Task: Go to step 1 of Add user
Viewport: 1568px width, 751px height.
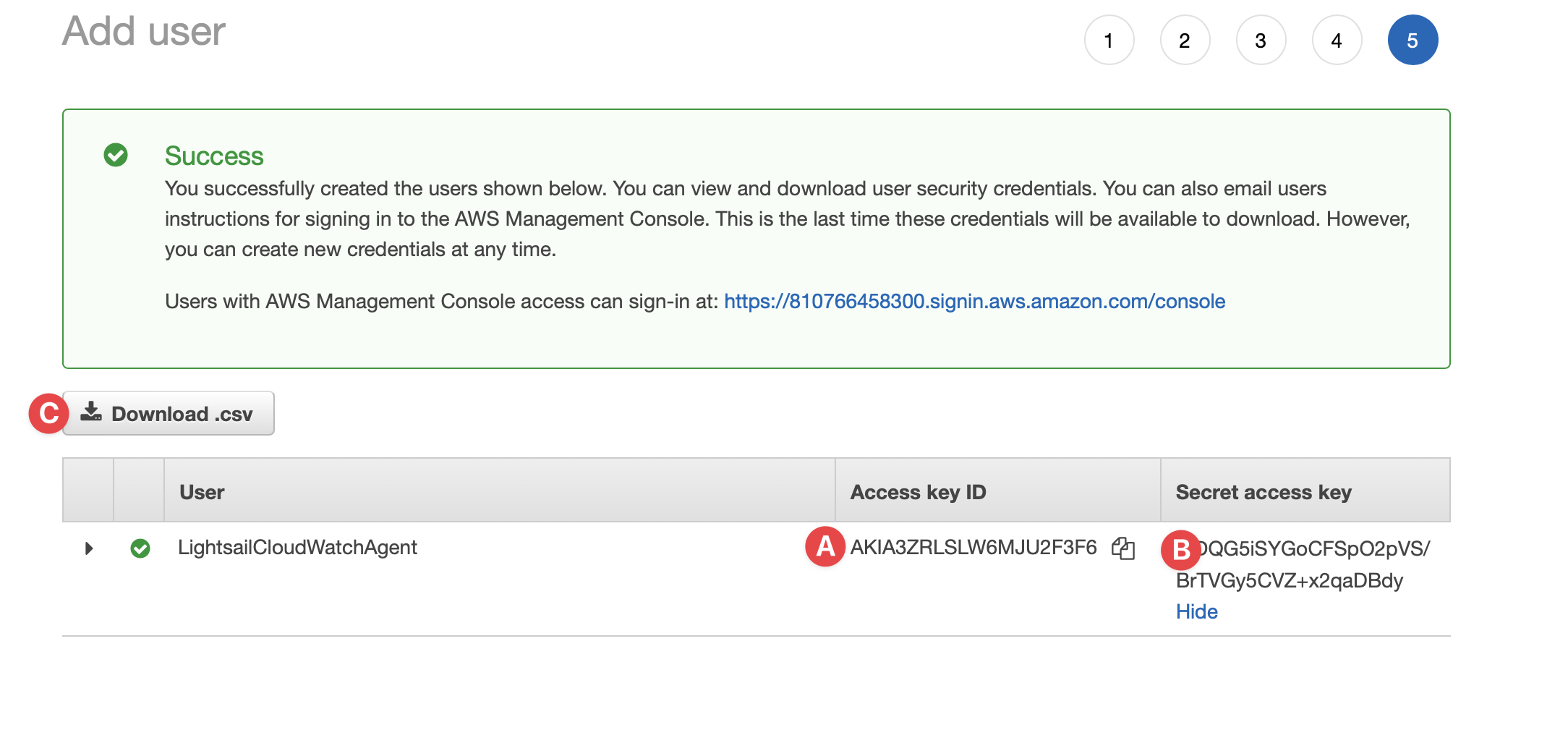Action: point(1109,41)
